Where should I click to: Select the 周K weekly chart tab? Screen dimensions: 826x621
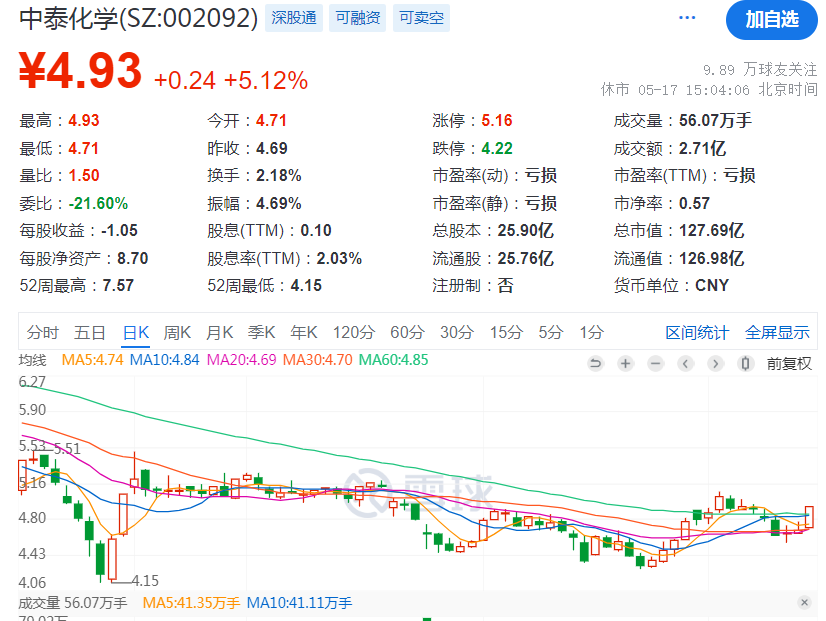point(177,332)
